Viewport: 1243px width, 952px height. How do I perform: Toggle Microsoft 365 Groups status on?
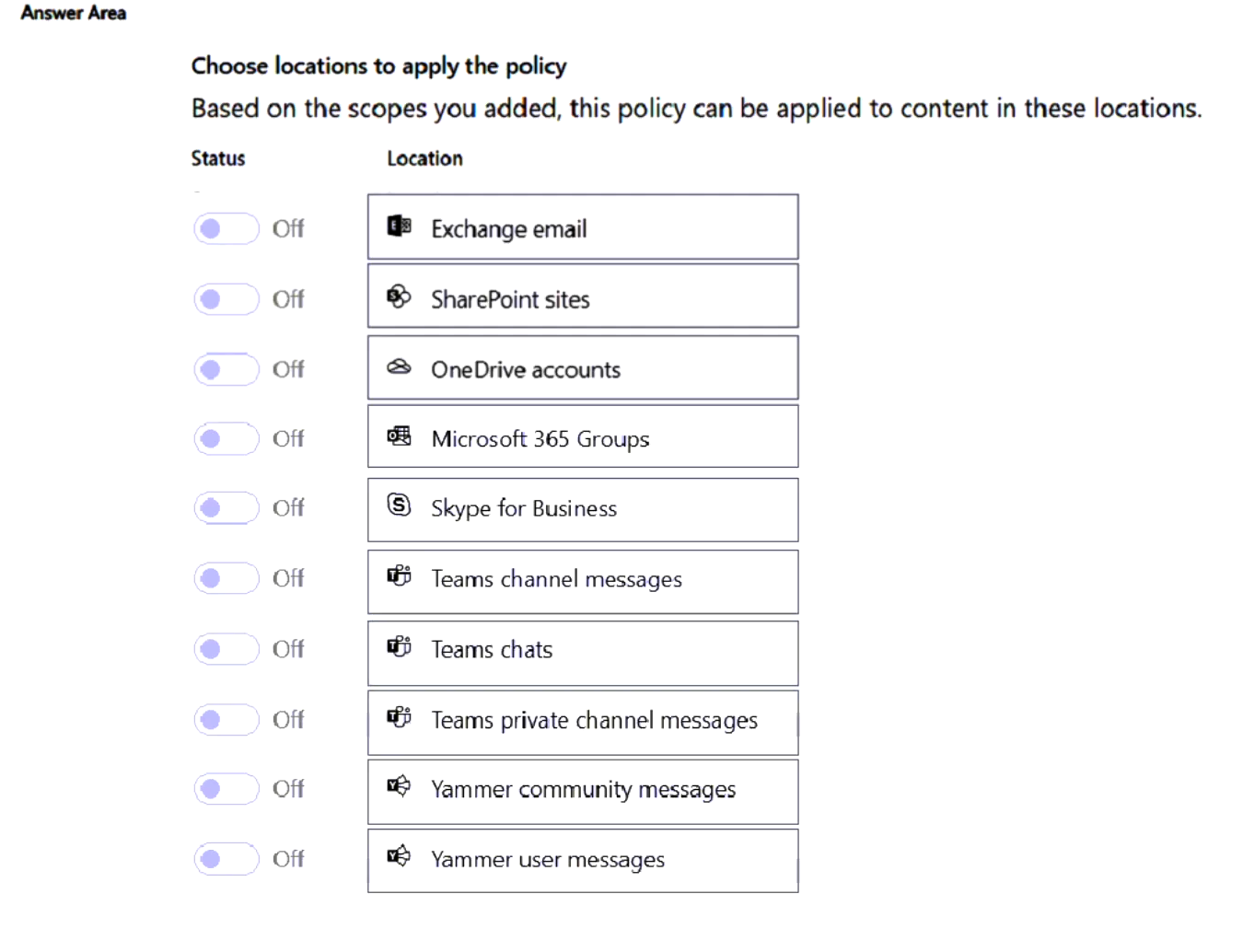(x=227, y=438)
